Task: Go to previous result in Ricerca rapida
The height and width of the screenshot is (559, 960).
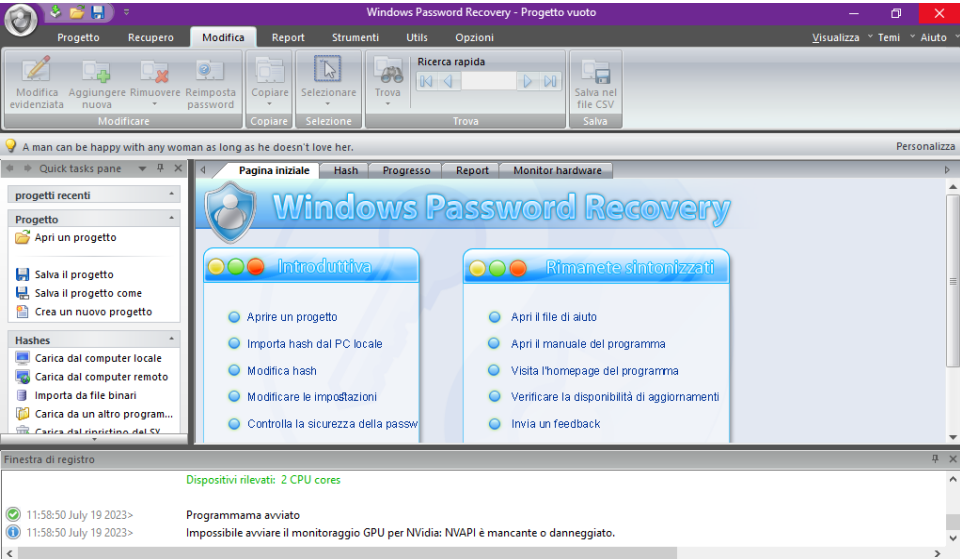Action: (x=448, y=81)
